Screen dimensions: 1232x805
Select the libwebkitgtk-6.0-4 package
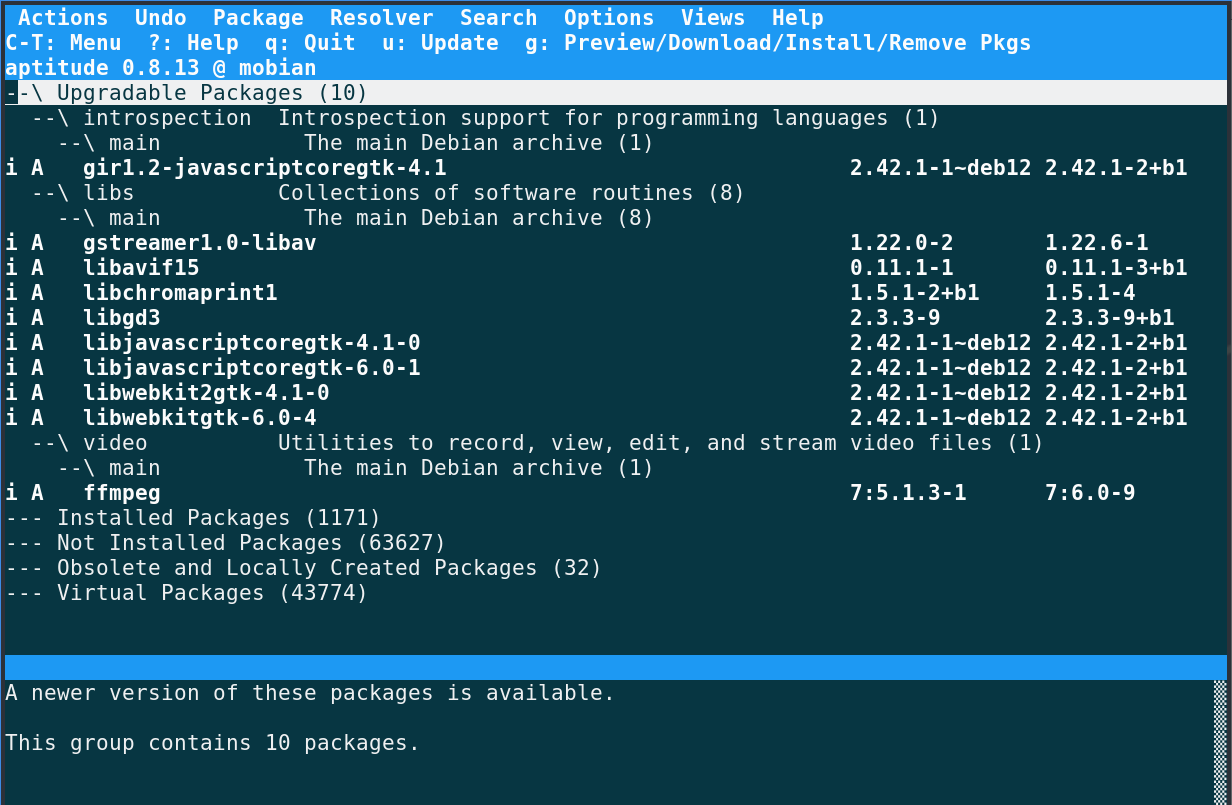pyautogui.click(x=616, y=418)
